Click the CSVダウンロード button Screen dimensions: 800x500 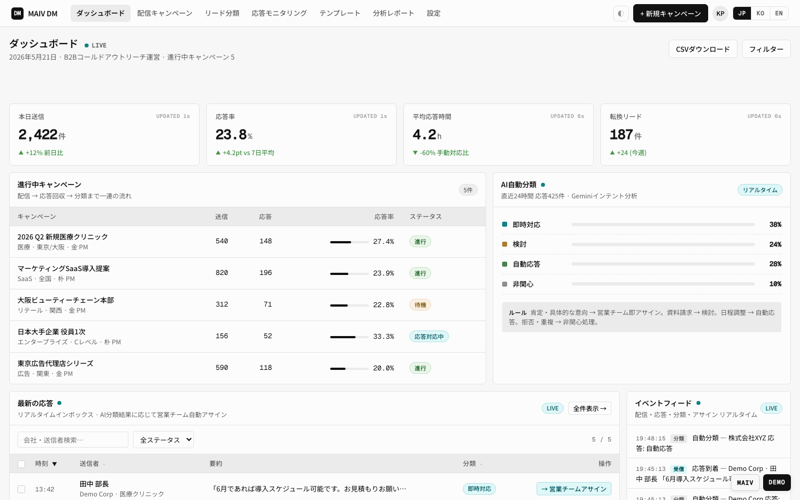pyautogui.click(x=703, y=49)
